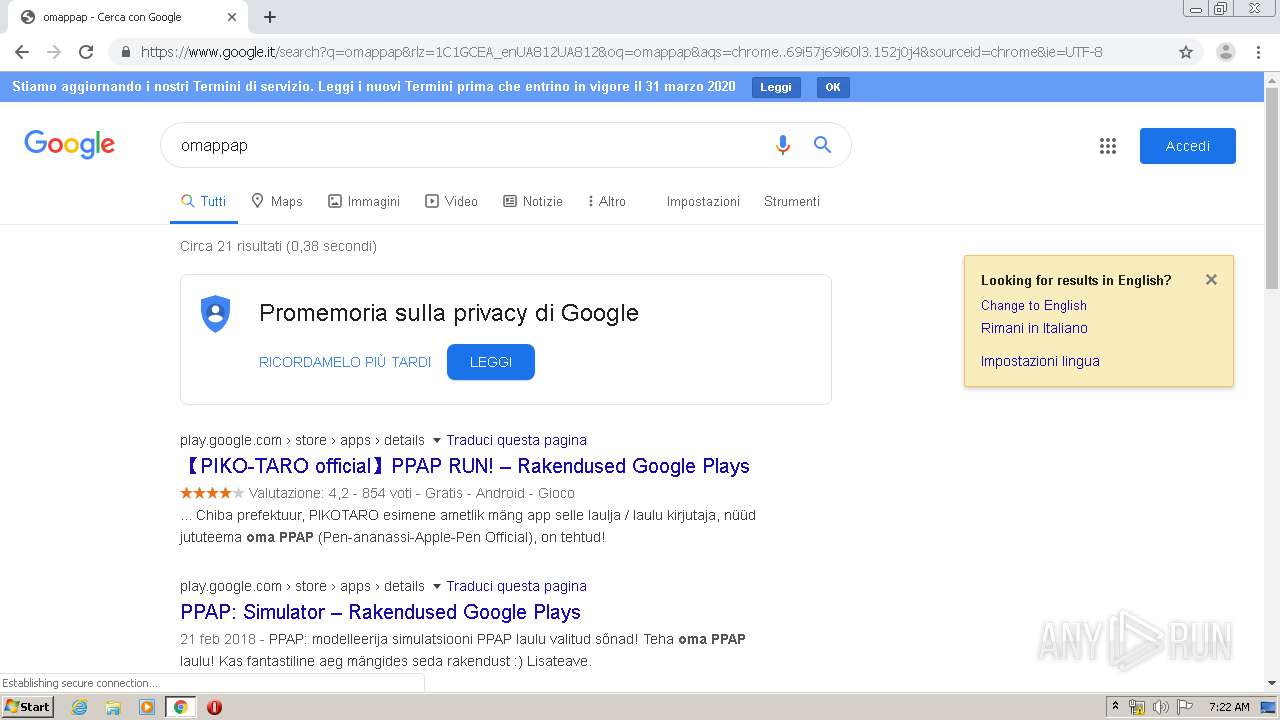Bookmark this page with the star icon
This screenshot has width=1280, height=720.
[1186, 52]
